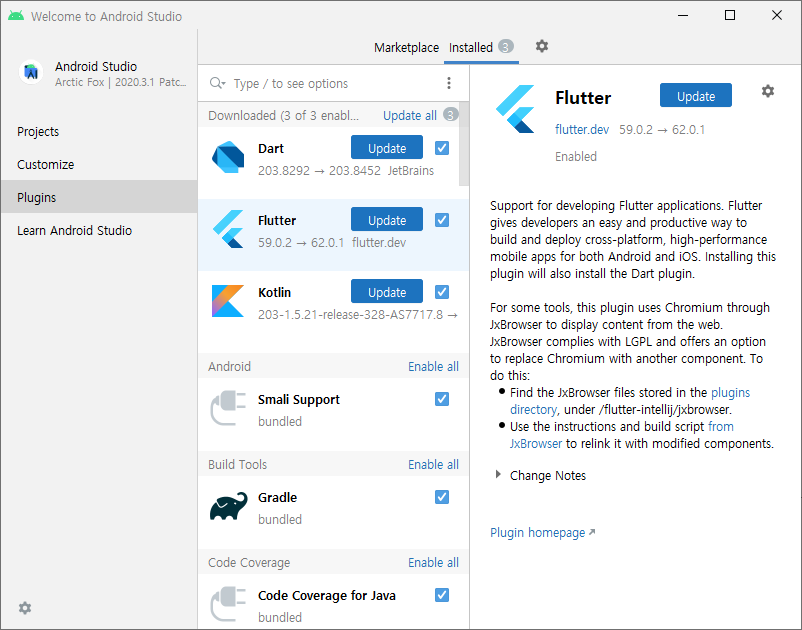Click the Code Coverage for Java plug icon
Screen dimensions: 802x630
point(228,603)
